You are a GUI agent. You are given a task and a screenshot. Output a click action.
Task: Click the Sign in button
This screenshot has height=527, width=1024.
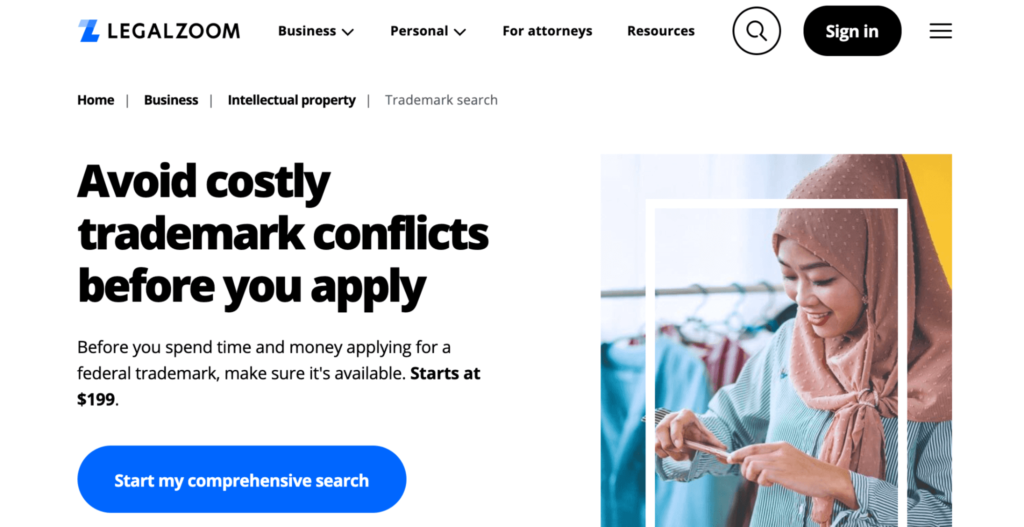[x=852, y=31]
